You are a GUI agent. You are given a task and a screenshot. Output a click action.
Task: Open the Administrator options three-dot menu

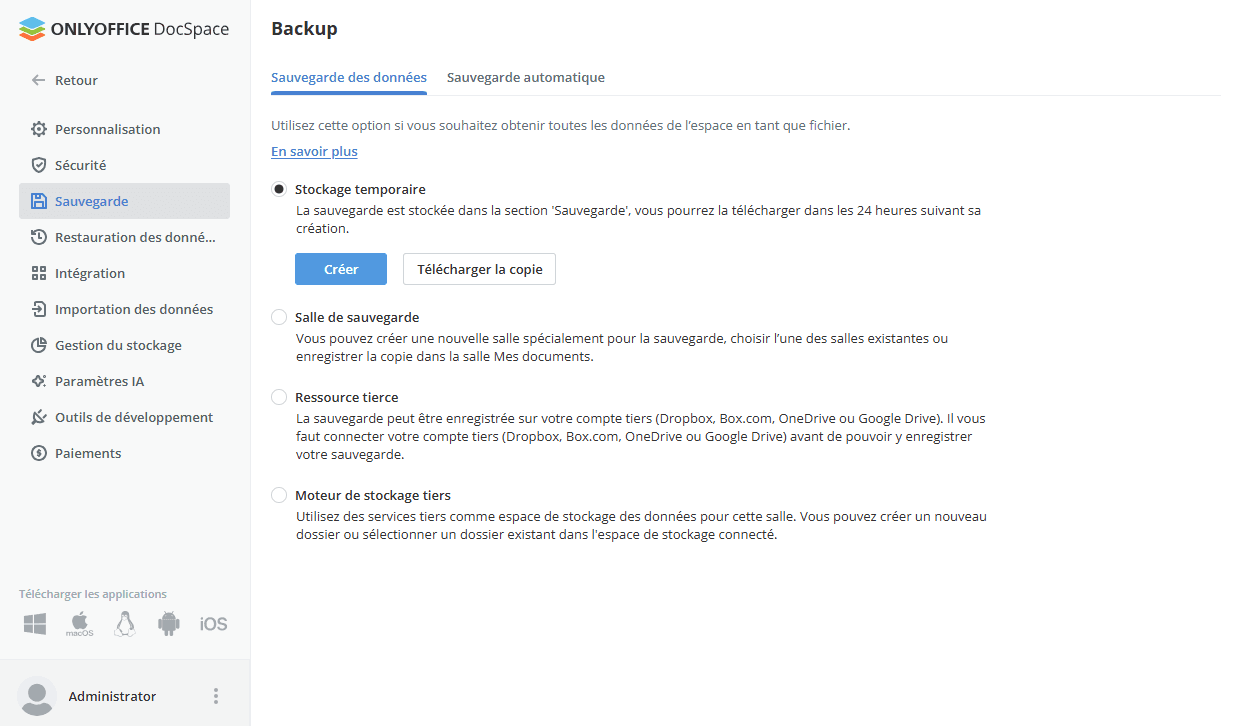coord(216,696)
